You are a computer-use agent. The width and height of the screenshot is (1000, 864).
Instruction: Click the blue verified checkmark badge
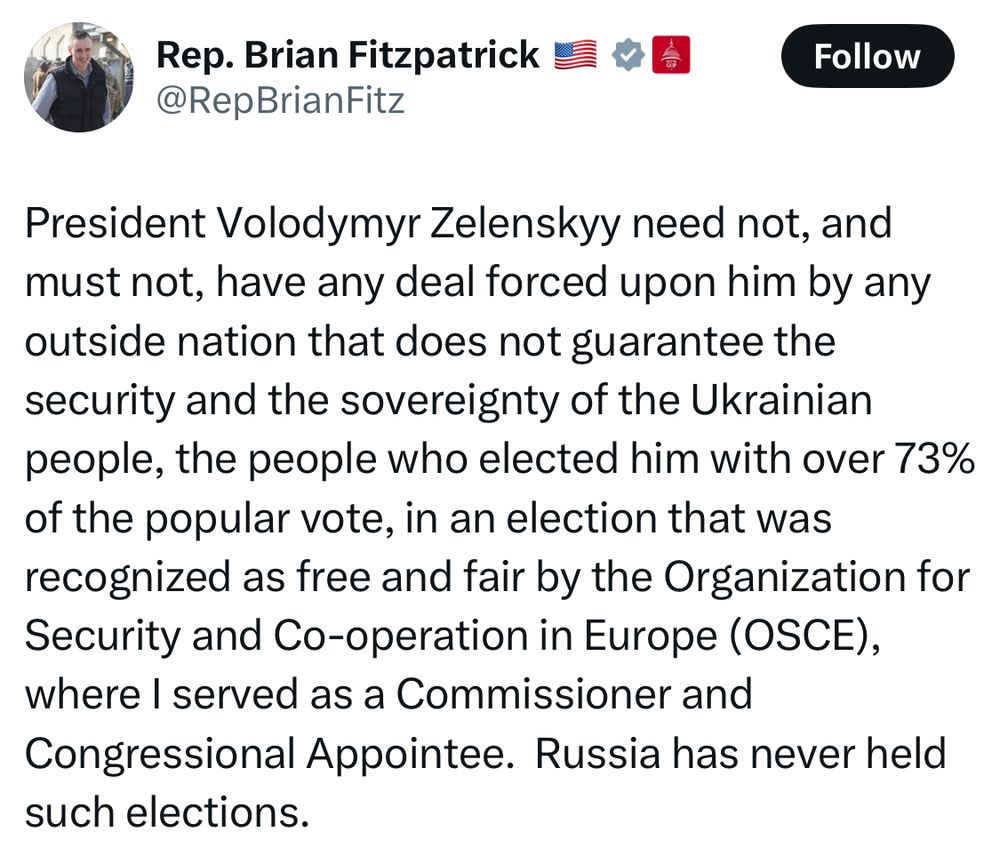pos(626,56)
